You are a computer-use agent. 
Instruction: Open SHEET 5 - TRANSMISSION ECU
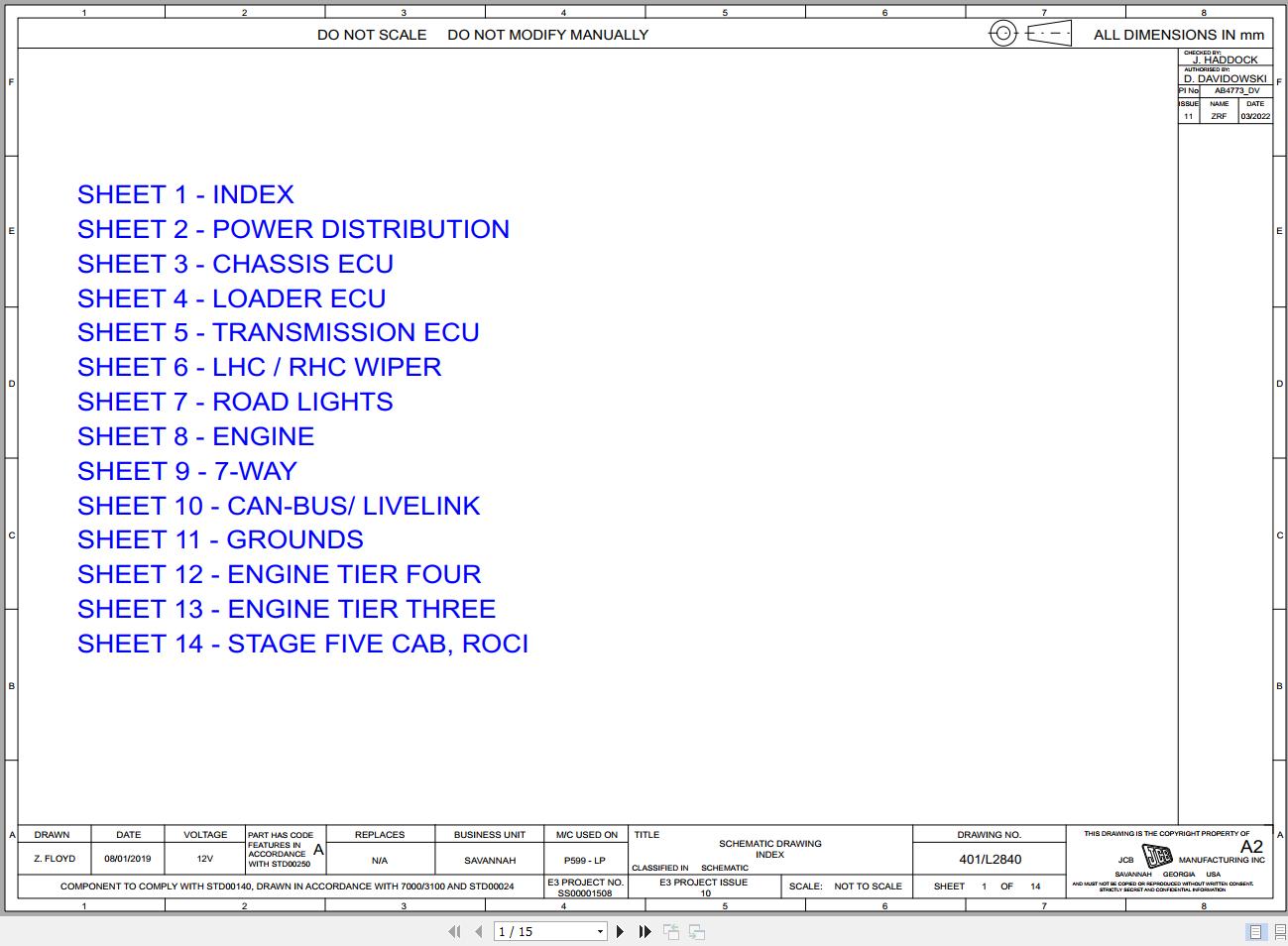[279, 332]
